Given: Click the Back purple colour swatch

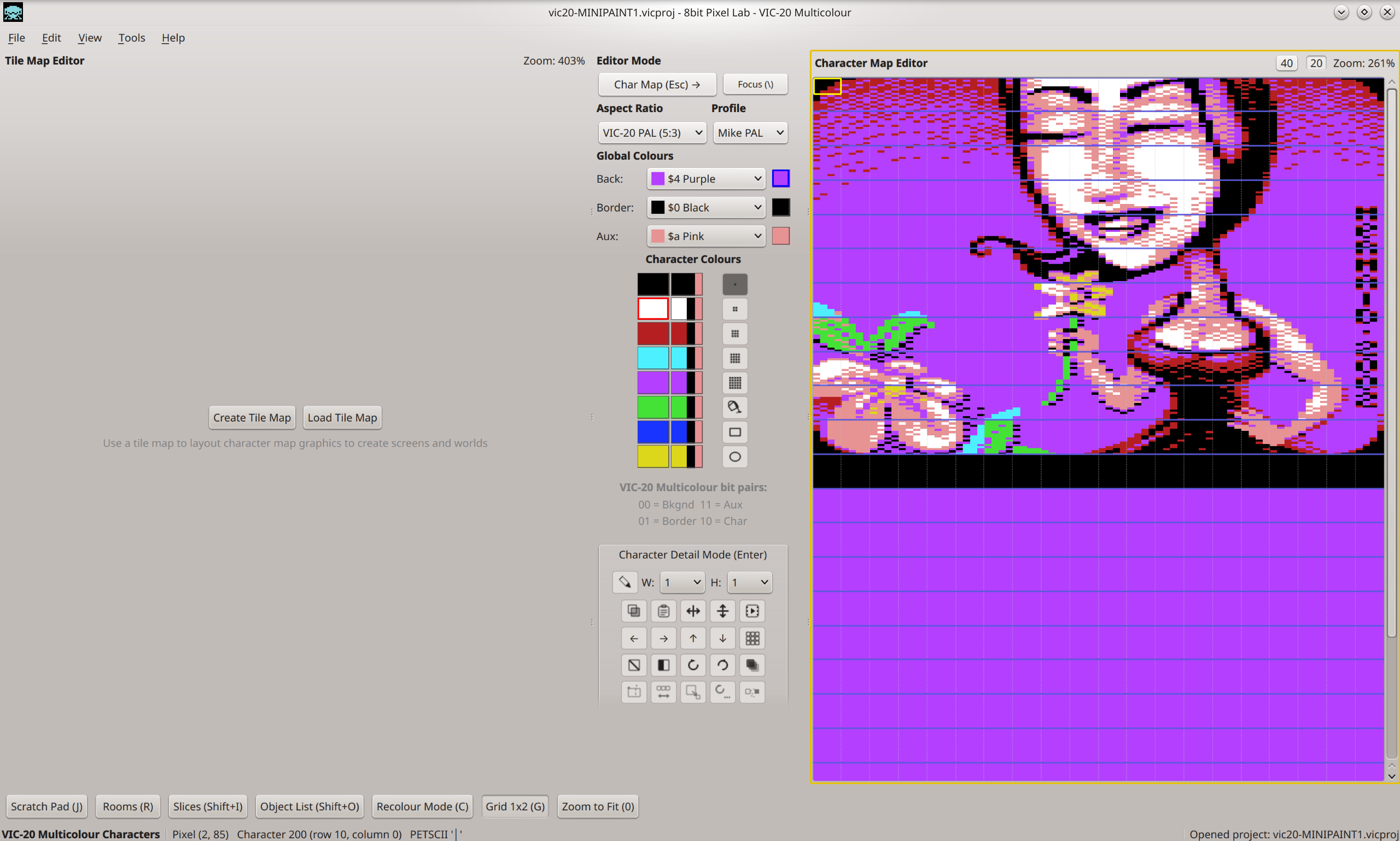Looking at the screenshot, I should tap(780, 178).
